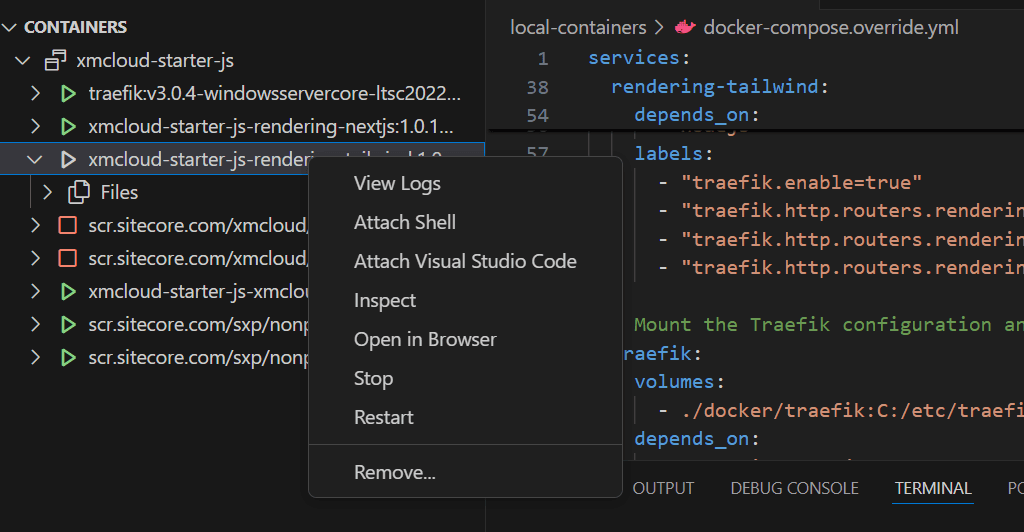
Task: Choose View Logs from context menu
Action: [397, 183]
